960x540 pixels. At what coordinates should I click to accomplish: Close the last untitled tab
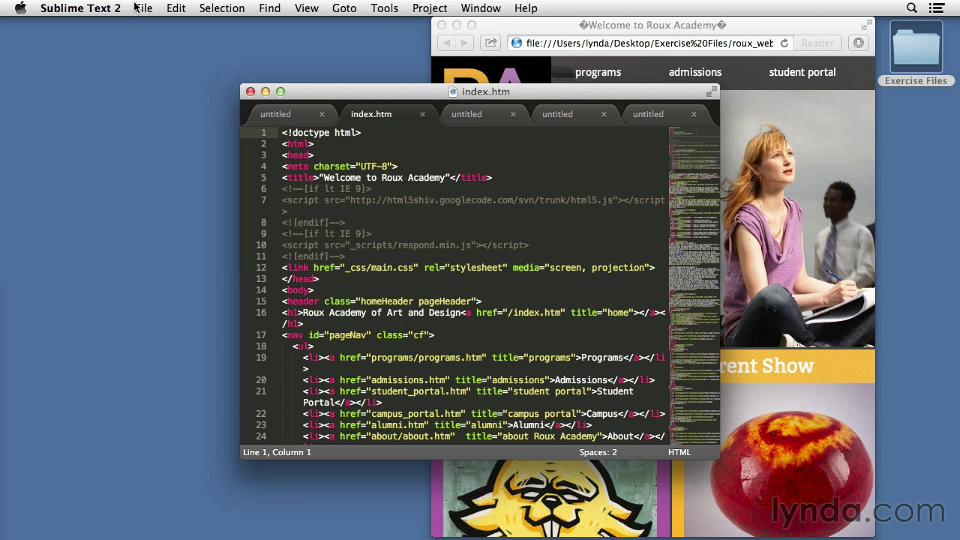694,114
